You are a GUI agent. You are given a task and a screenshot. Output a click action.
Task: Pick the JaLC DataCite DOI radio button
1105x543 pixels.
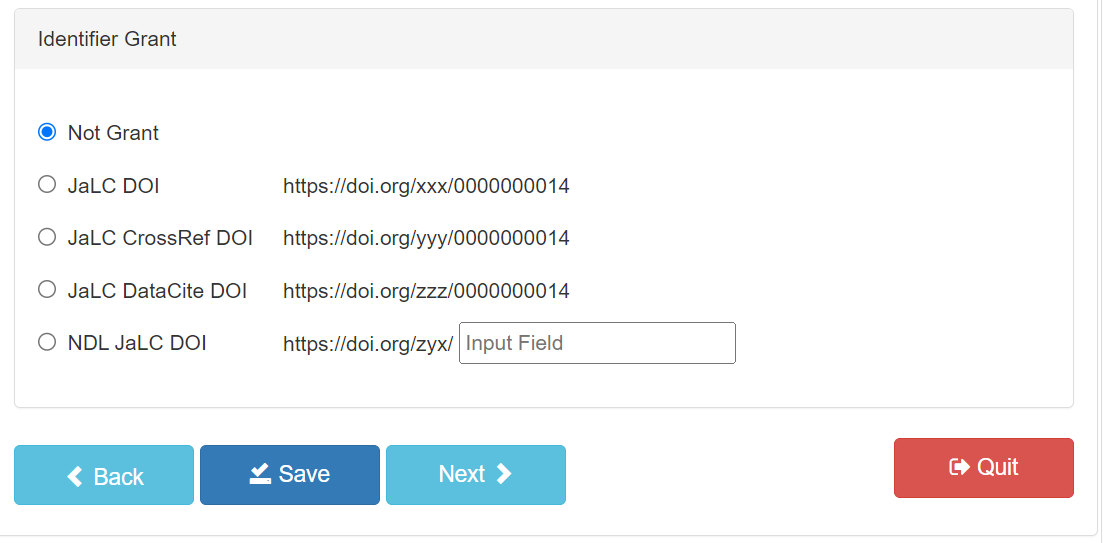47,290
